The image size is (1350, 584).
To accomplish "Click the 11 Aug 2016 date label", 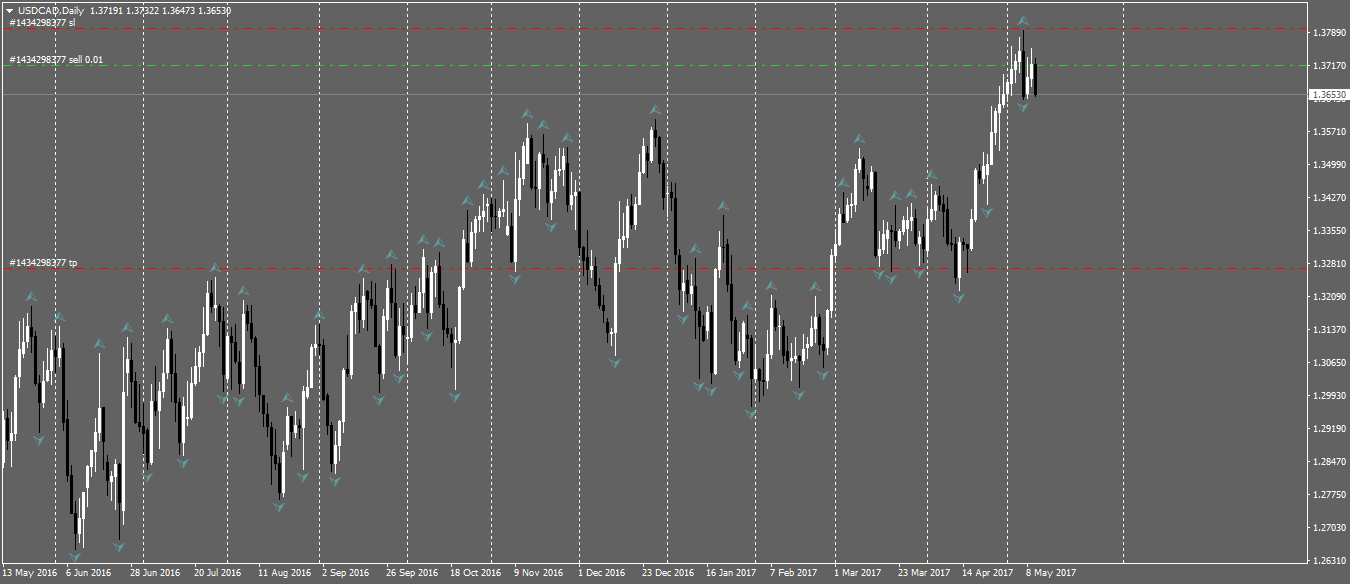I will pyautogui.click(x=285, y=574).
